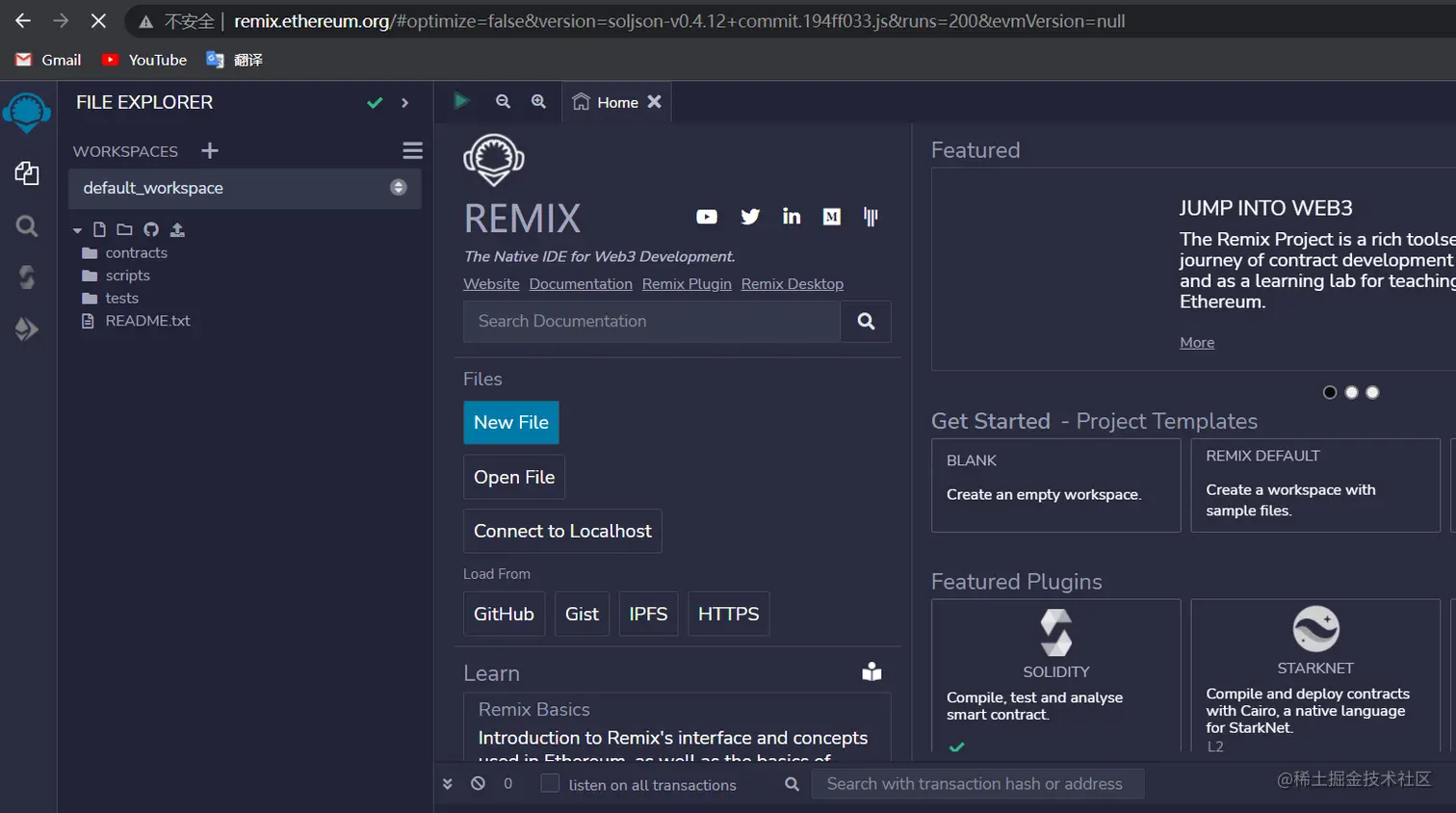Select the second featured carousel dot
This screenshot has height=813, width=1456.
tap(1351, 392)
